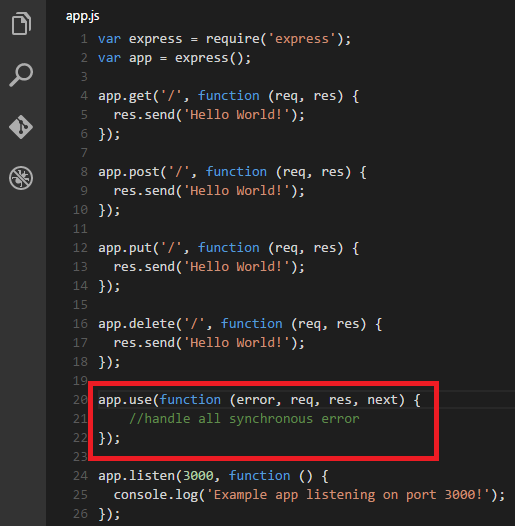
Task: Click line number 26 in gutter
Action: (x=80, y=514)
